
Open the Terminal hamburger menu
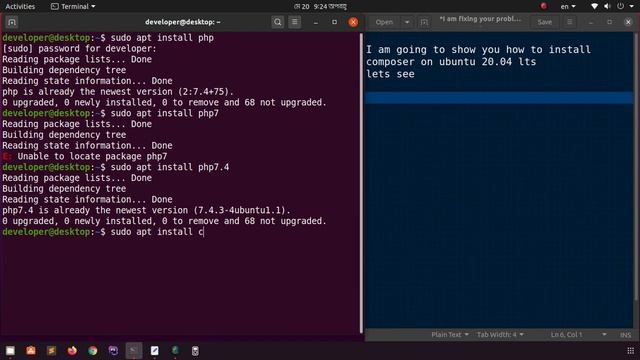(x=295, y=22)
